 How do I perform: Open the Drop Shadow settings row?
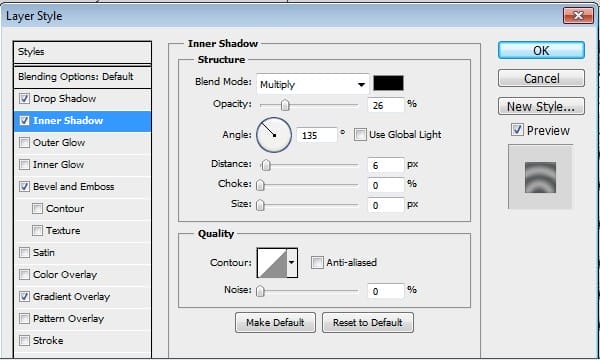[82, 99]
